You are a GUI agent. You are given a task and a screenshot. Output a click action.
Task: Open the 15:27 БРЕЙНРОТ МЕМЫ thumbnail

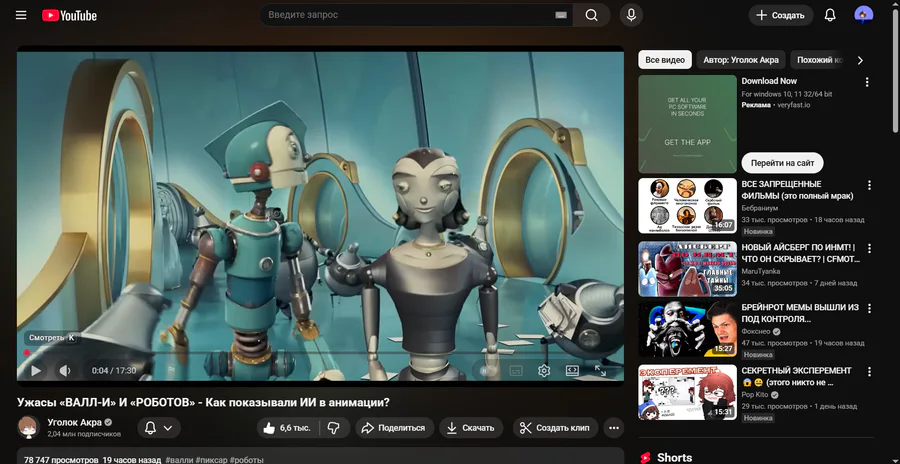pos(687,329)
